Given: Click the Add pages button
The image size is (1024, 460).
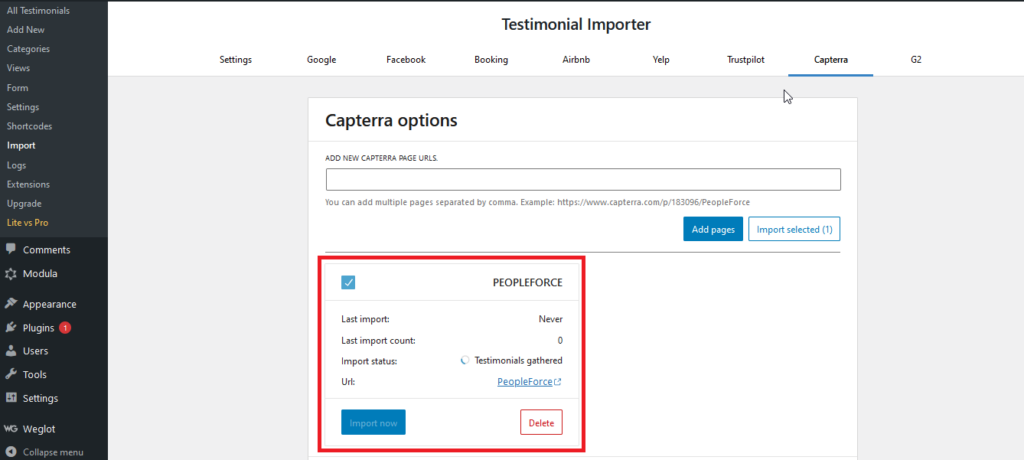Looking at the screenshot, I should click(713, 229).
